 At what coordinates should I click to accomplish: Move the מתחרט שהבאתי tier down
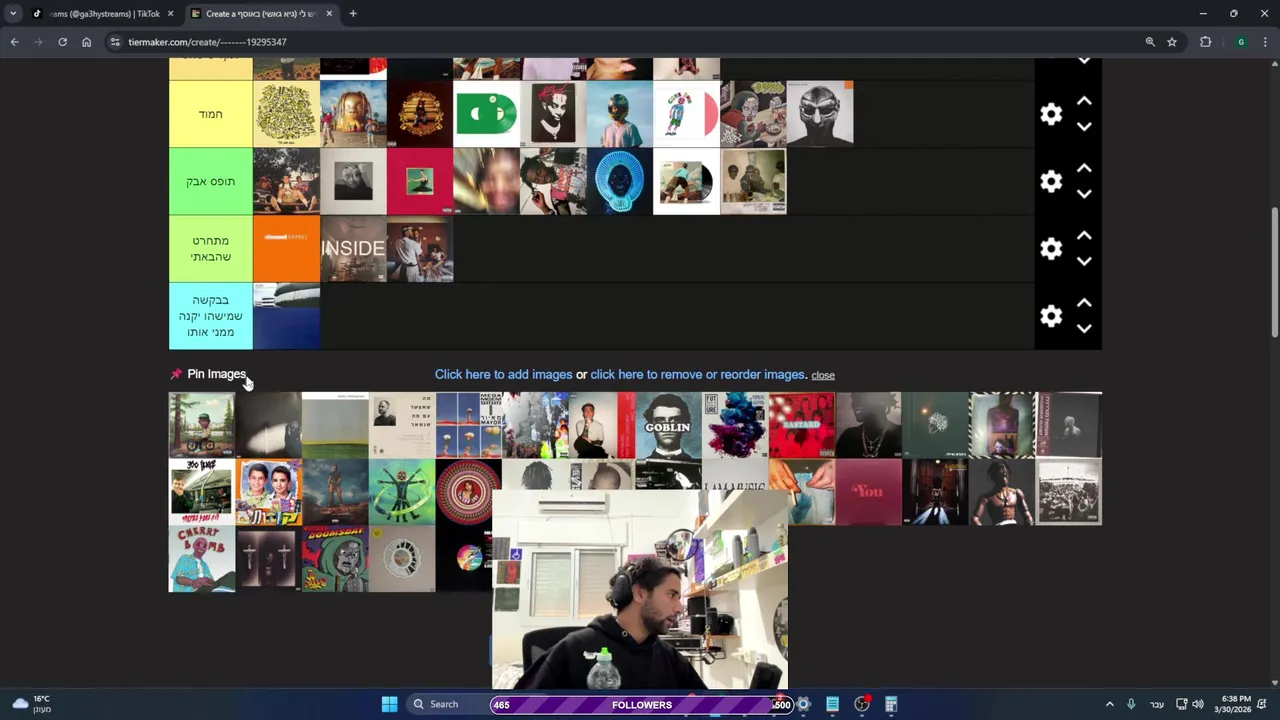point(1084,261)
